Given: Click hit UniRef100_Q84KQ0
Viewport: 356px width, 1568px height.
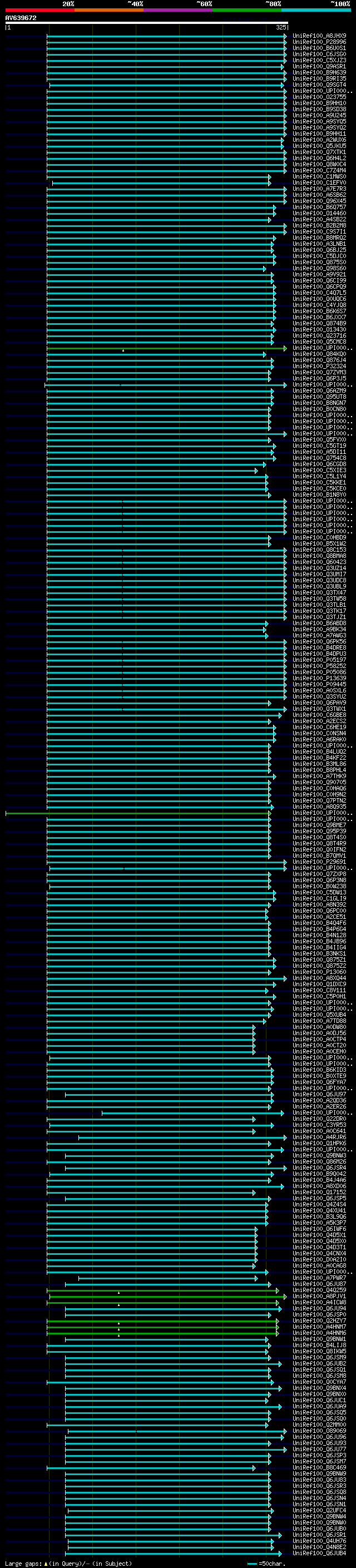Looking at the screenshot, I should point(319,354).
